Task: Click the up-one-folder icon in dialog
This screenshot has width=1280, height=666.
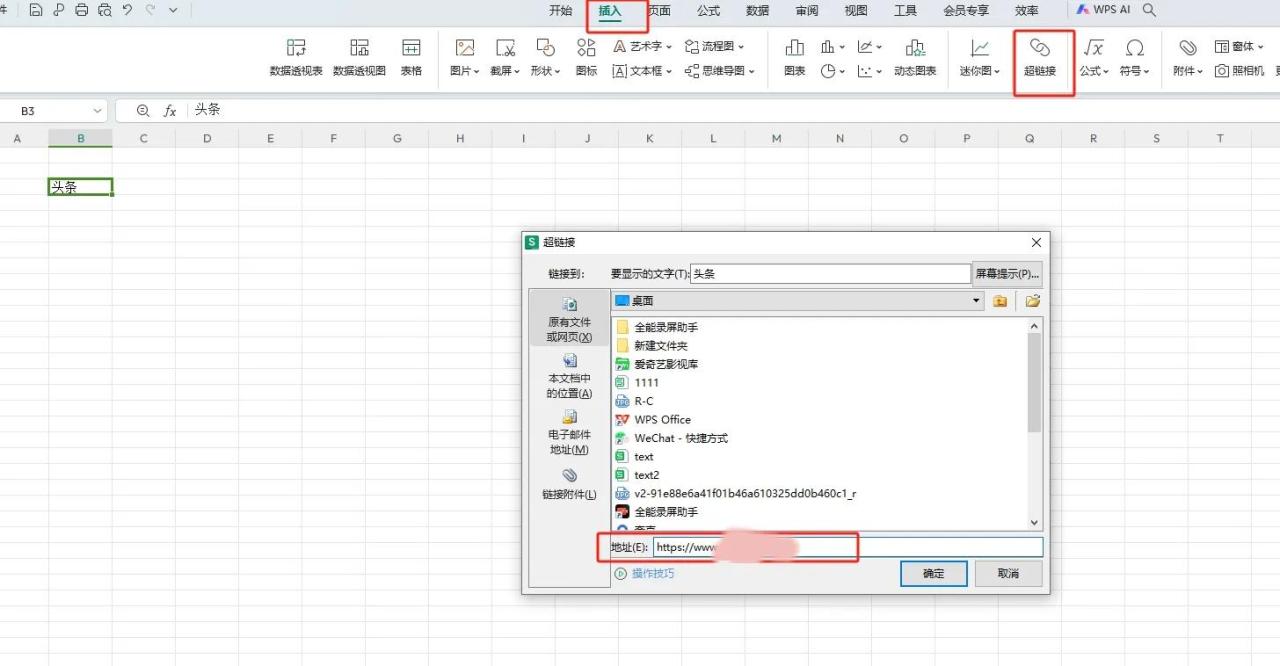Action: coord(1000,301)
